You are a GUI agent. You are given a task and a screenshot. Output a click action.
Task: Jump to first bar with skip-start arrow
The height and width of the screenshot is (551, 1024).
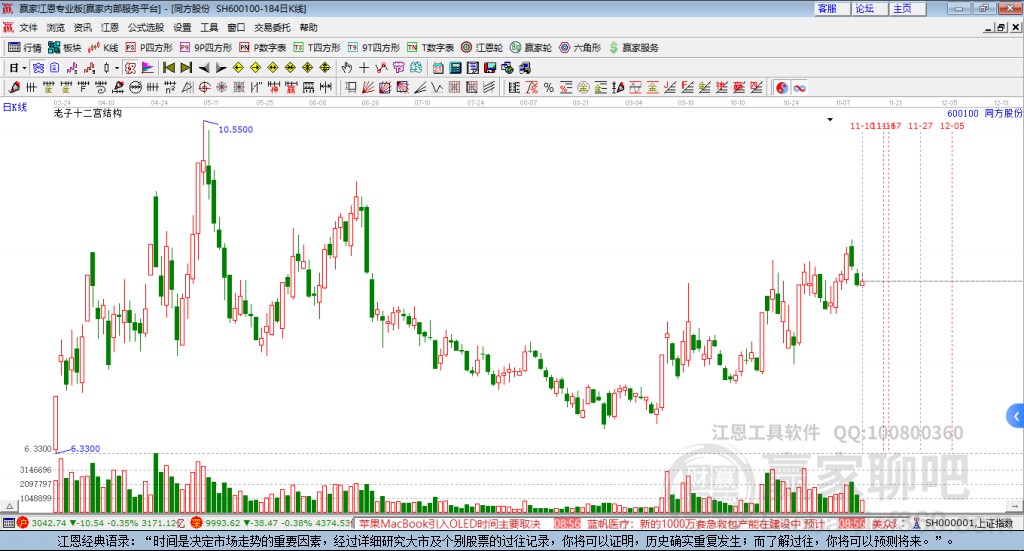(x=169, y=68)
